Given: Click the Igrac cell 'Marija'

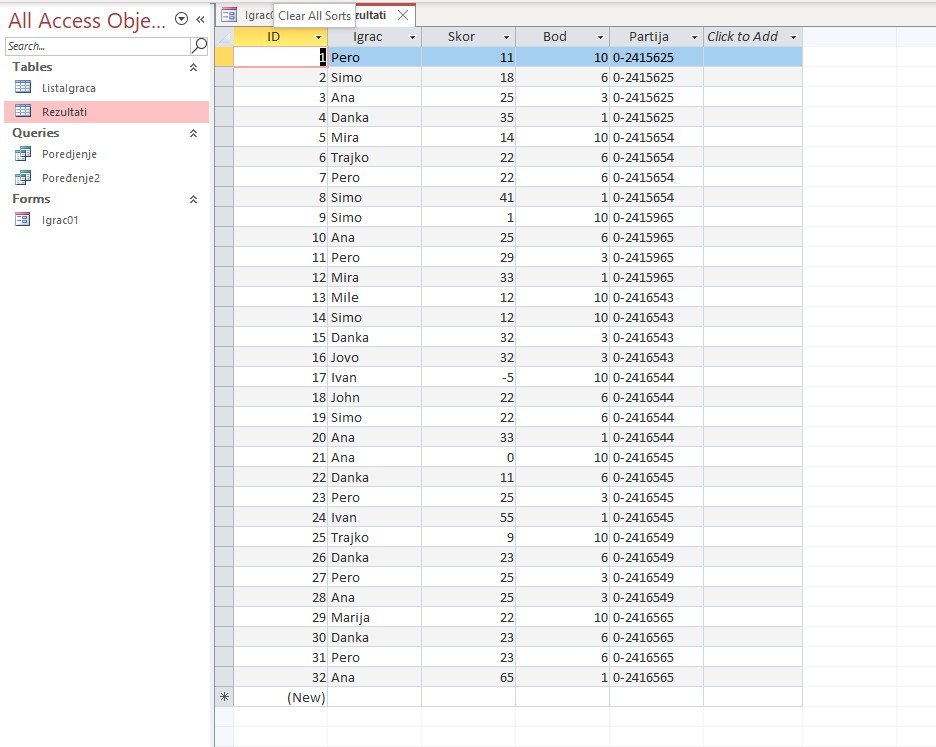Looking at the screenshot, I should (374, 617).
